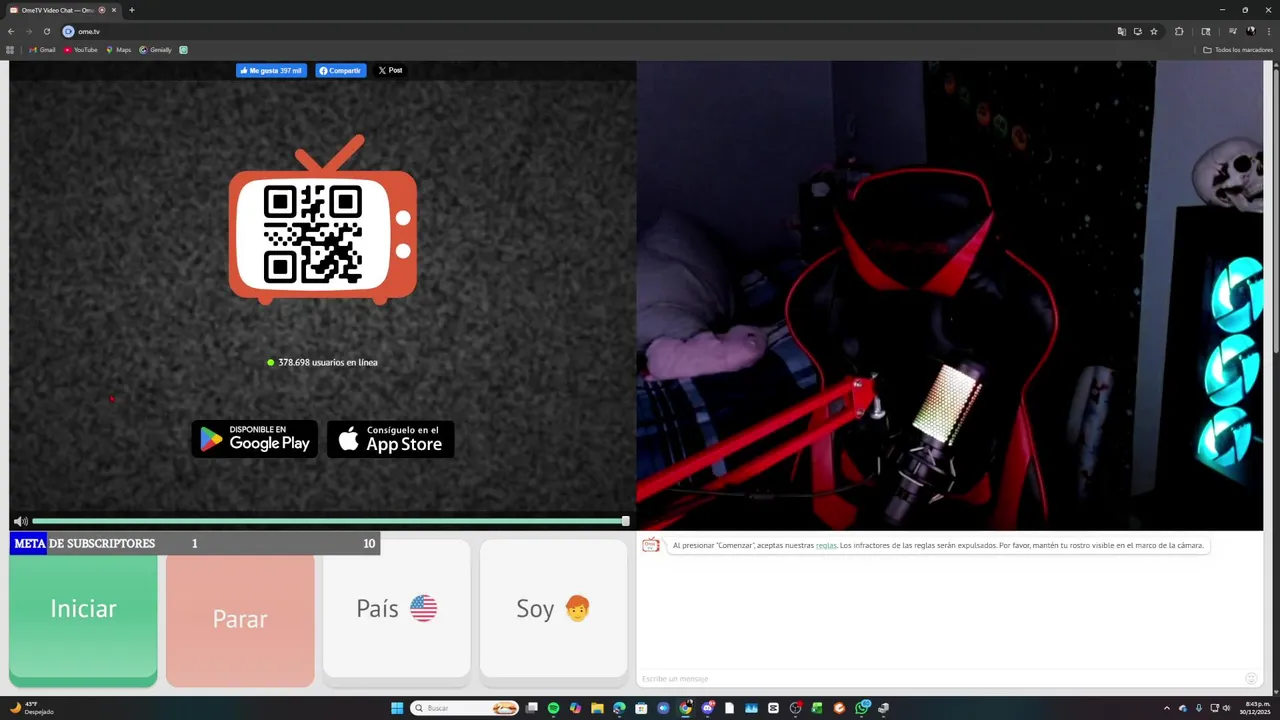Screen dimensions: 1280x720
Task: Click the Facebook Me gusta button
Action: point(271,71)
